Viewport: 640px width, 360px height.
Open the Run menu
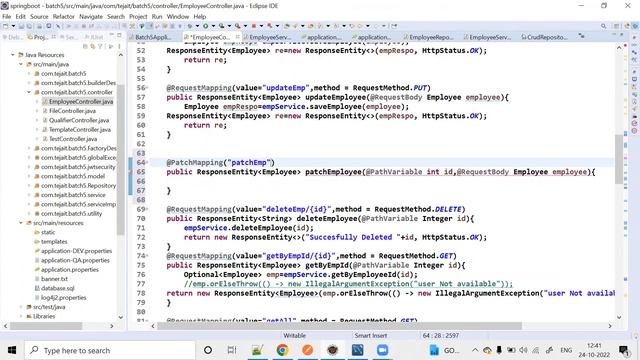pyautogui.click(x=157, y=16)
